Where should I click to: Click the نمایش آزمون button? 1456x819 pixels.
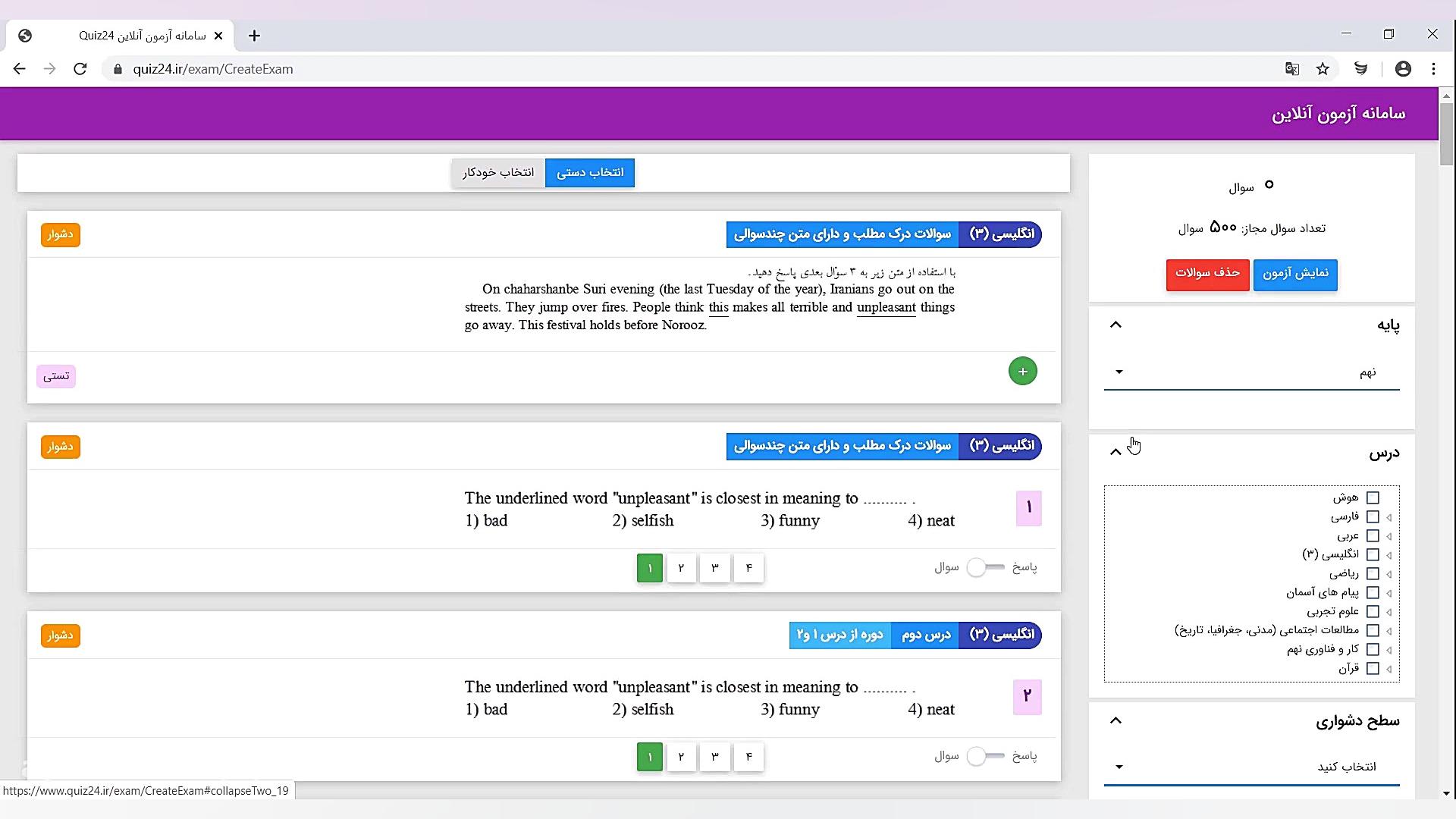(x=1294, y=274)
